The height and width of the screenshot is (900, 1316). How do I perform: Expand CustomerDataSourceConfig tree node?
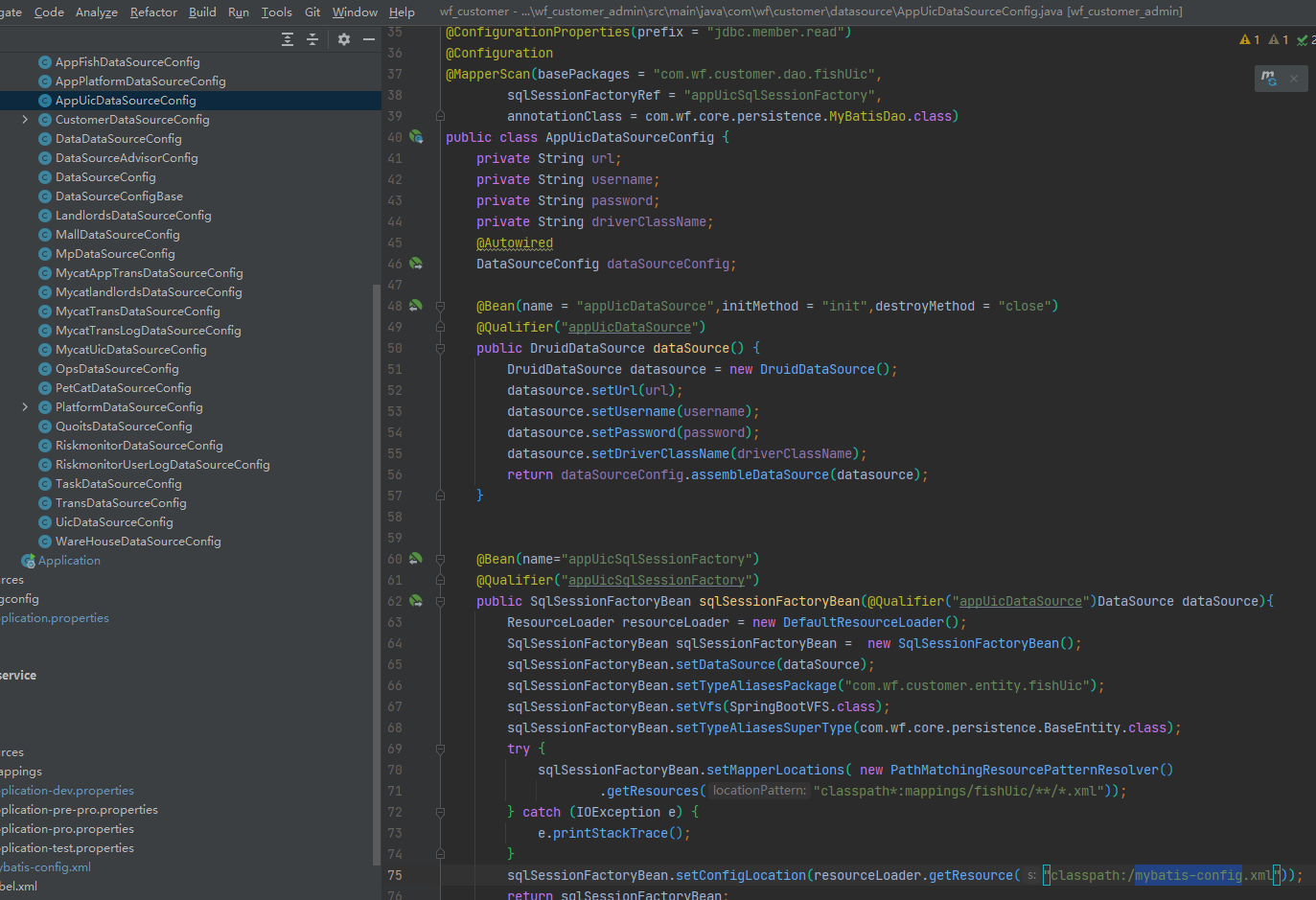point(25,120)
